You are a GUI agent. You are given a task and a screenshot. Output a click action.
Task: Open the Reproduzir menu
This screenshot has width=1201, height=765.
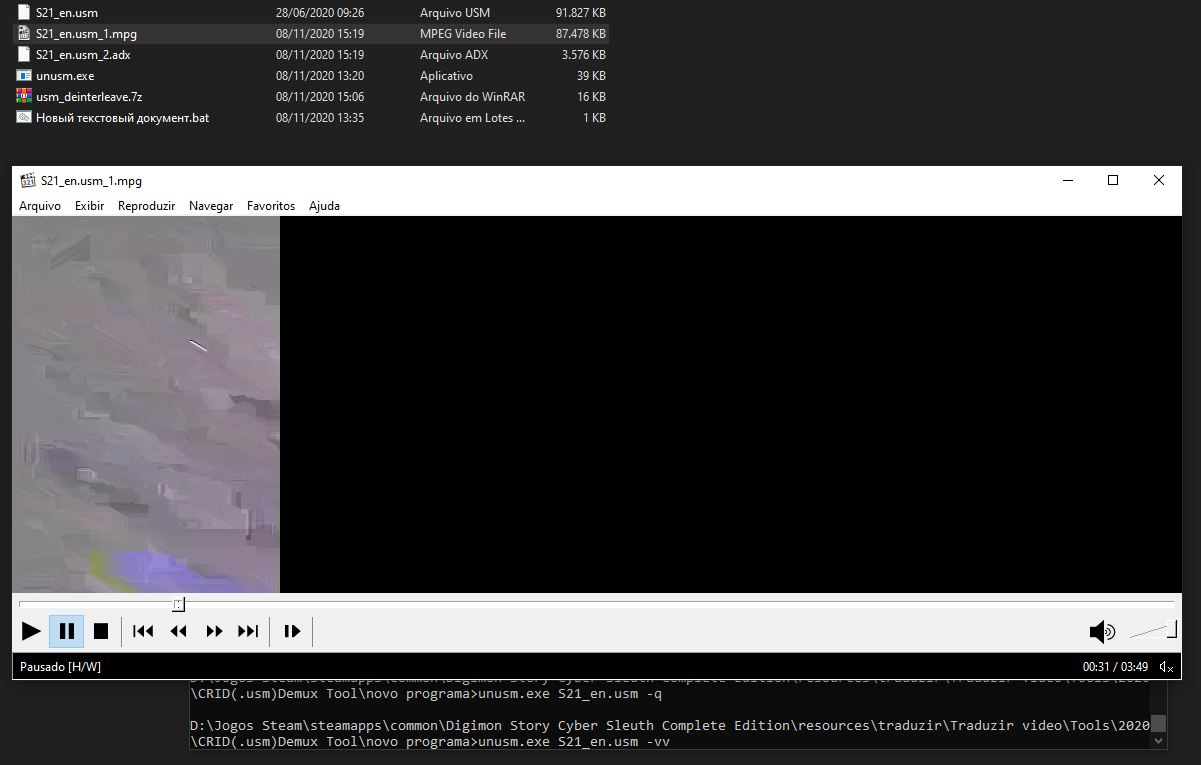[146, 206]
